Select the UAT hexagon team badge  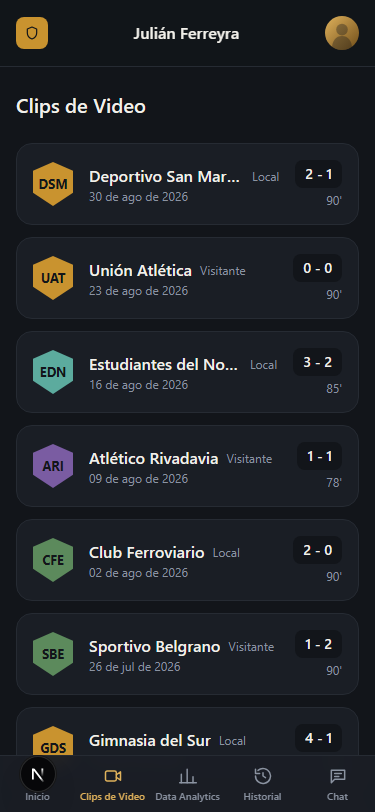pos(53,278)
